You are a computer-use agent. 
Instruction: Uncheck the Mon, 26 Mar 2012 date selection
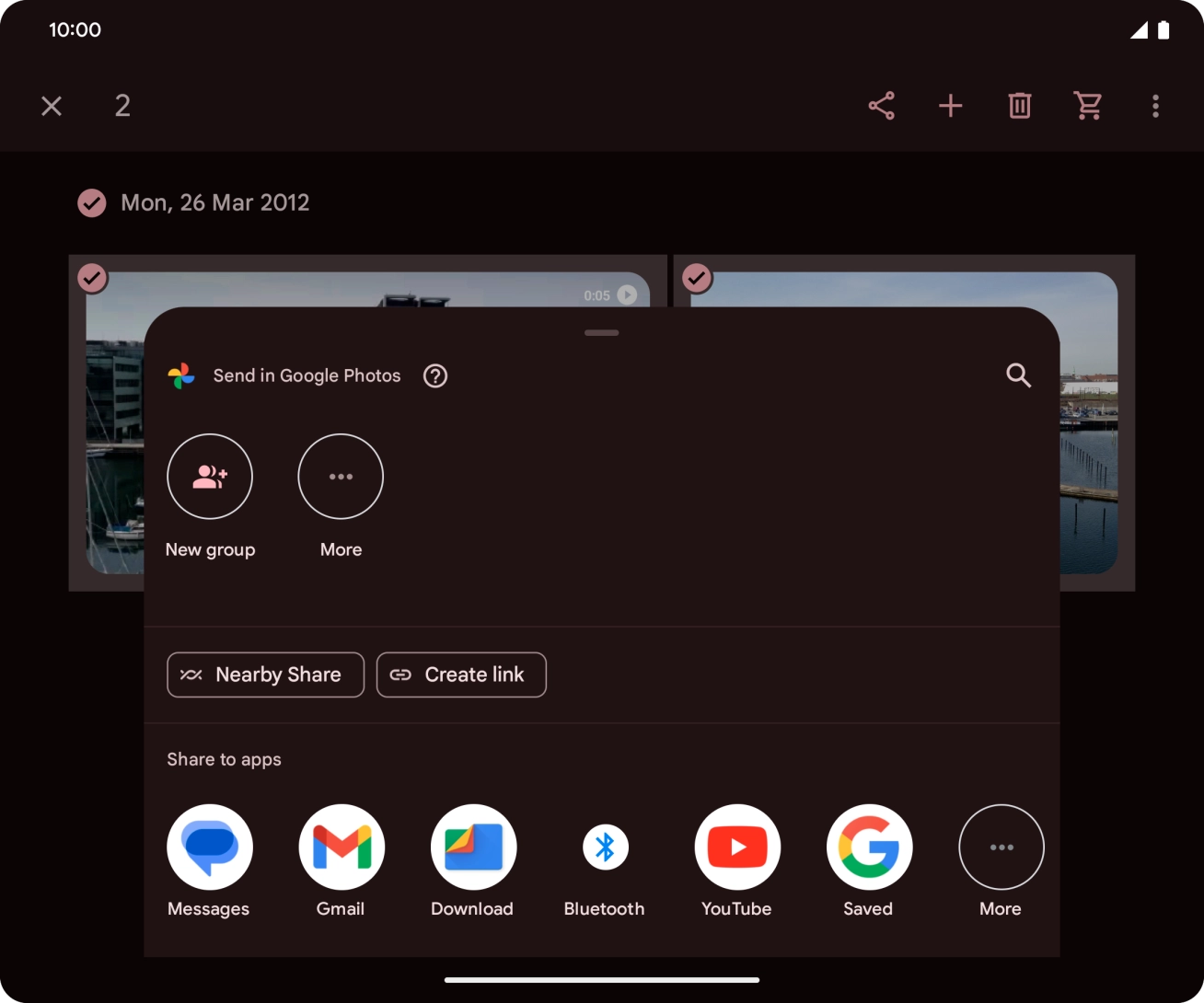pyautogui.click(x=91, y=202)
